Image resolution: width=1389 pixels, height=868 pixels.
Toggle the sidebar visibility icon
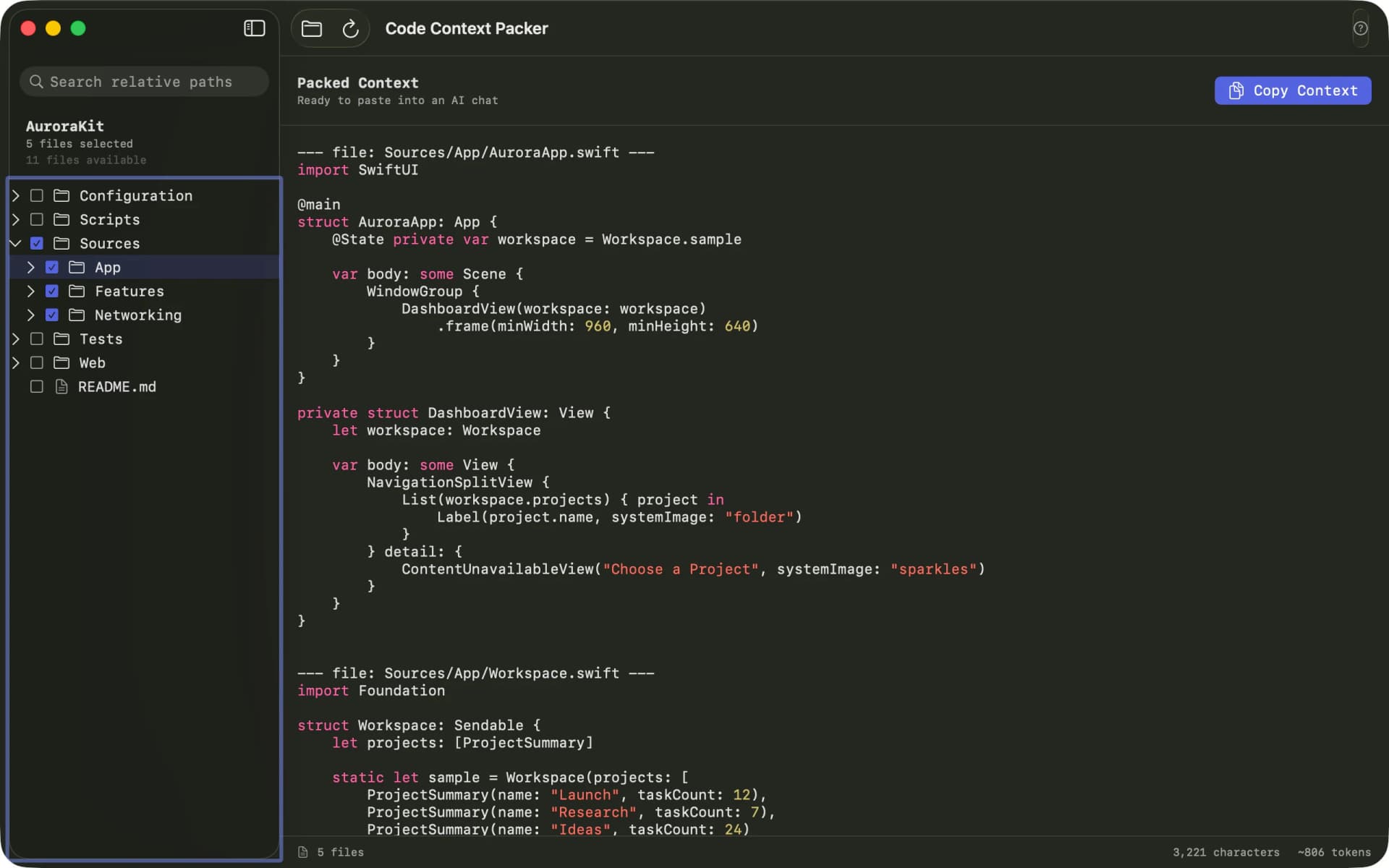coord(254,28)
